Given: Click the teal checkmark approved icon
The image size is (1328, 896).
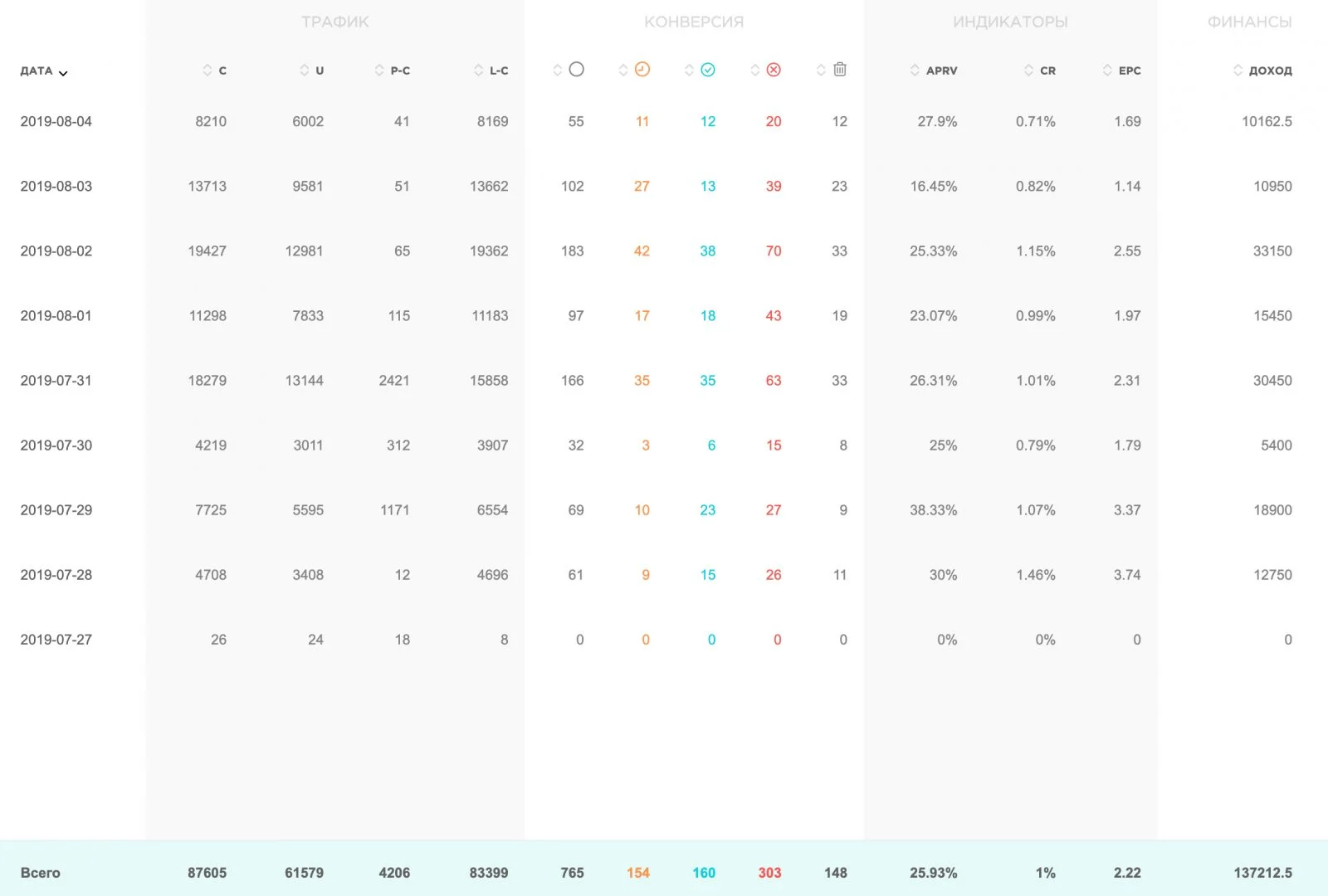Looking at the screenshot, I should tap(708, 70).
